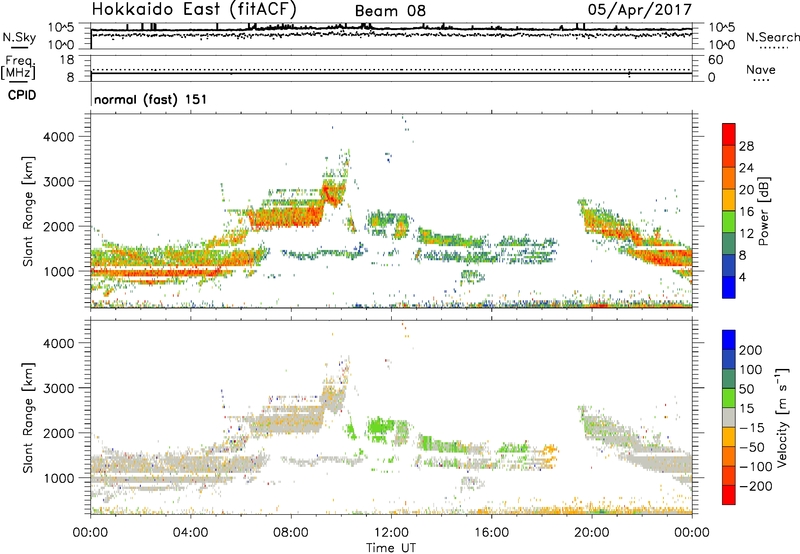Click the "60" Nave axis tick label
Viewport: 800px width, 554px height.
(x=715, y=60)
